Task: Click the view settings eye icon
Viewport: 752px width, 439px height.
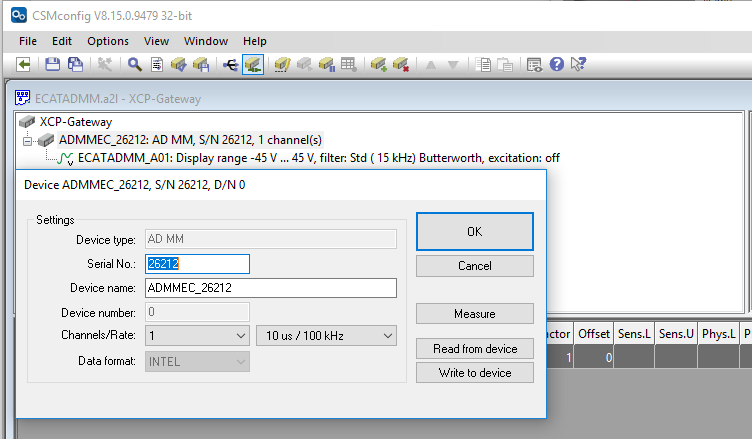Action: [x=534, y=64]
